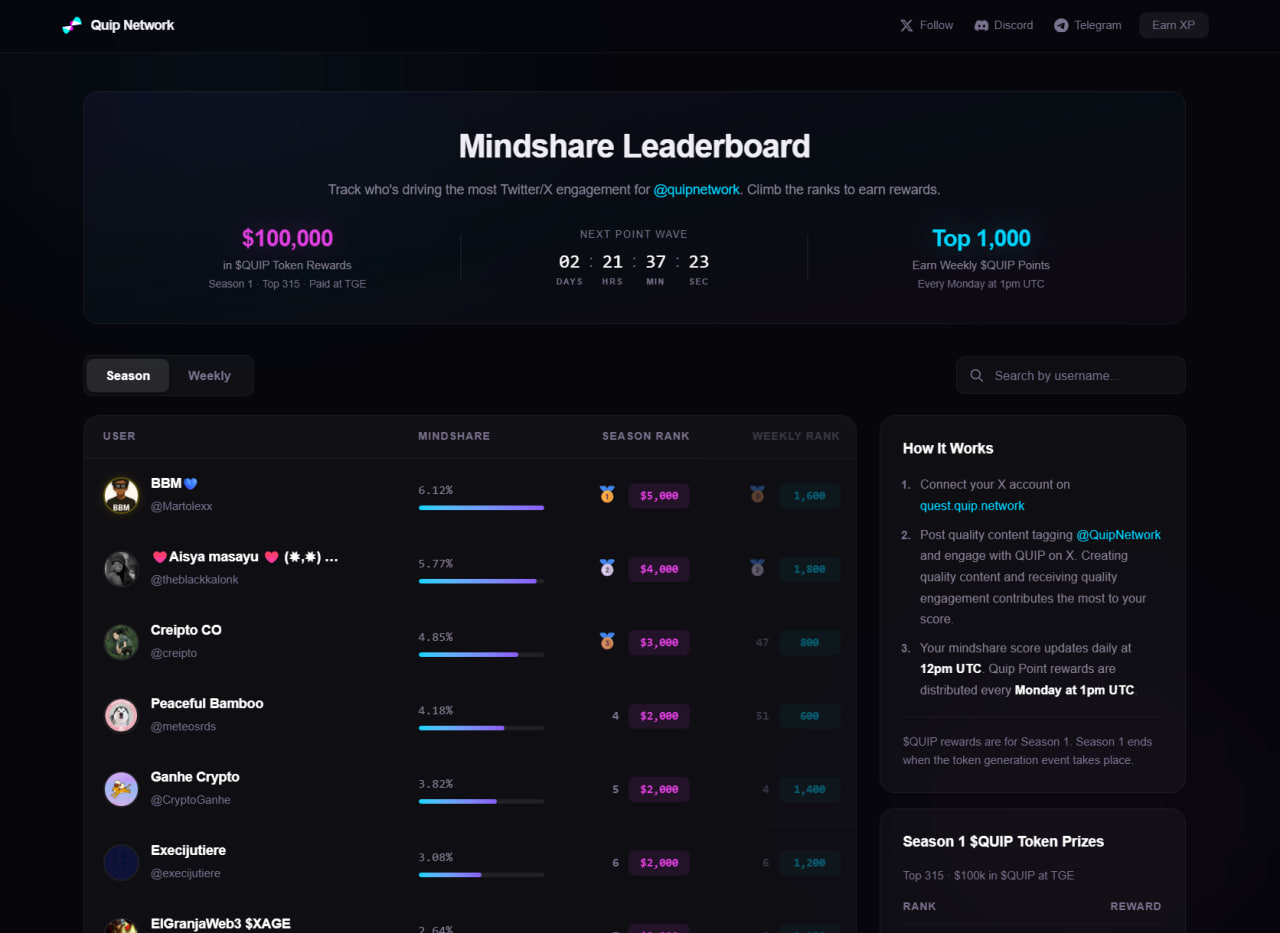Viewport: 1280px width, 933px height.
Task: Open the @quipnetwork handle link
Action: (x=697, y=189)
